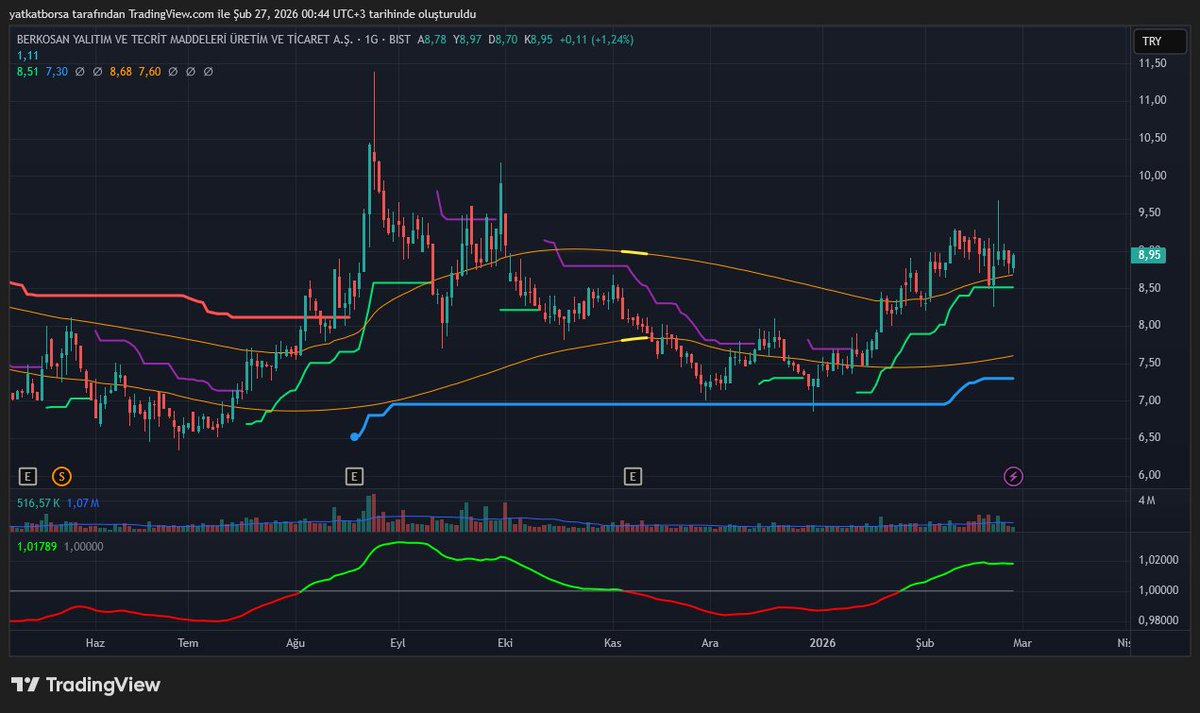Click the 7,00 price axis label
Screen dimensions: 1200x713
pyautogui.click(x=1150, y=401)
